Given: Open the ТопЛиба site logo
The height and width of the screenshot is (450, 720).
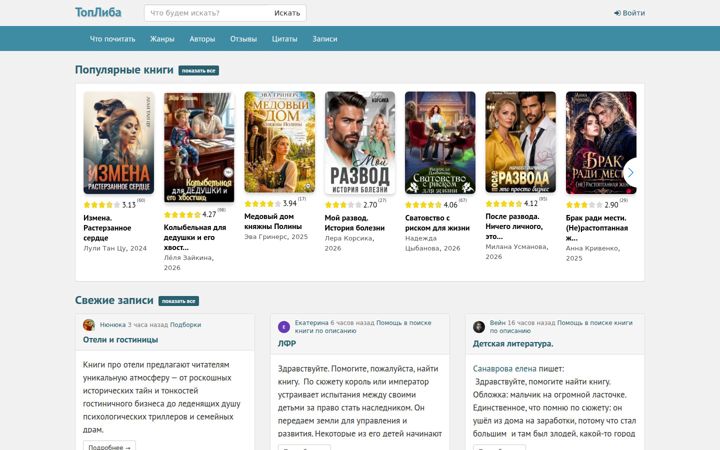Looking at the screenshot, I should tap(98, 12).
